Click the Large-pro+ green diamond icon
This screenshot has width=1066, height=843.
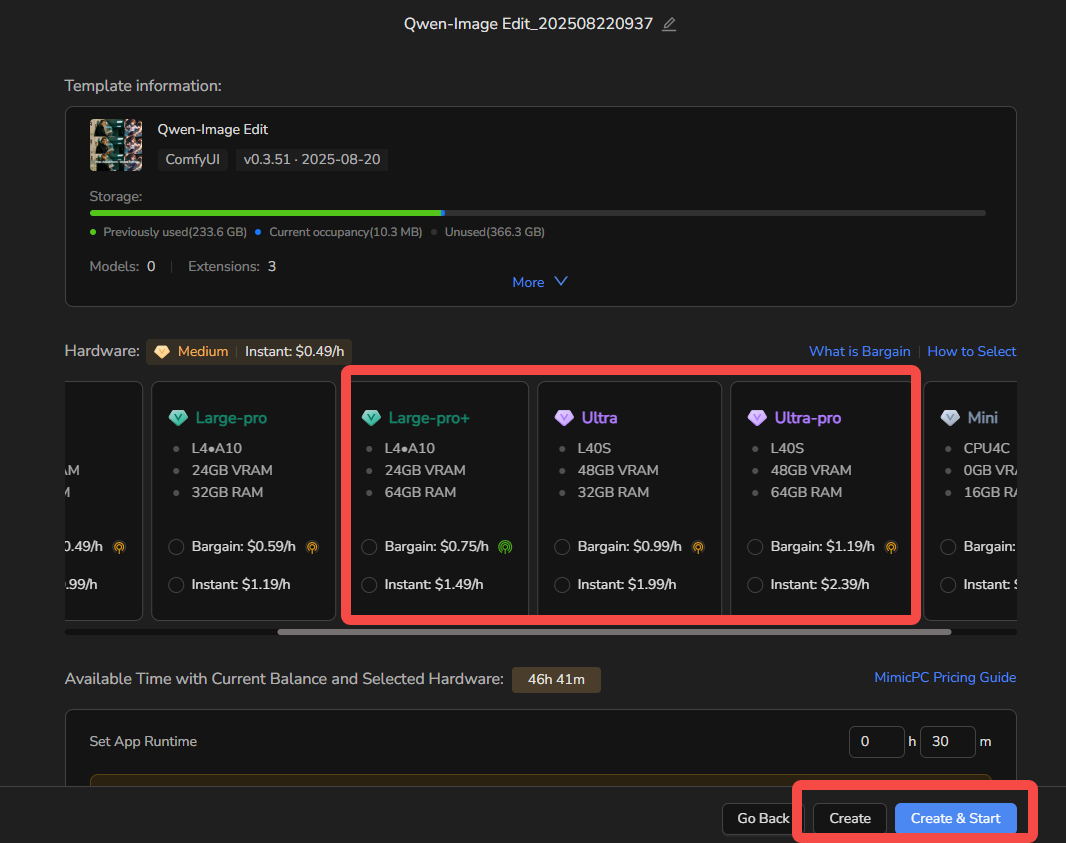click(x=371, y=418)
